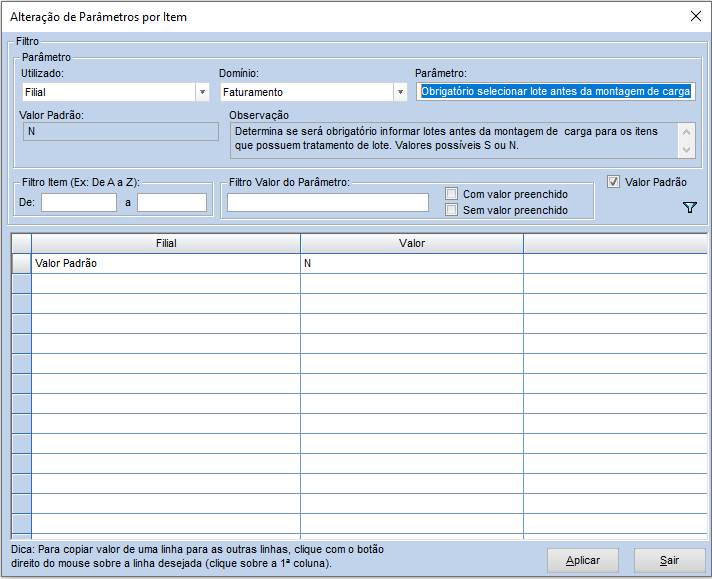
Task: Enable 'Sem valor preenchido' checkbox
Action: click(x=452, y=210)
